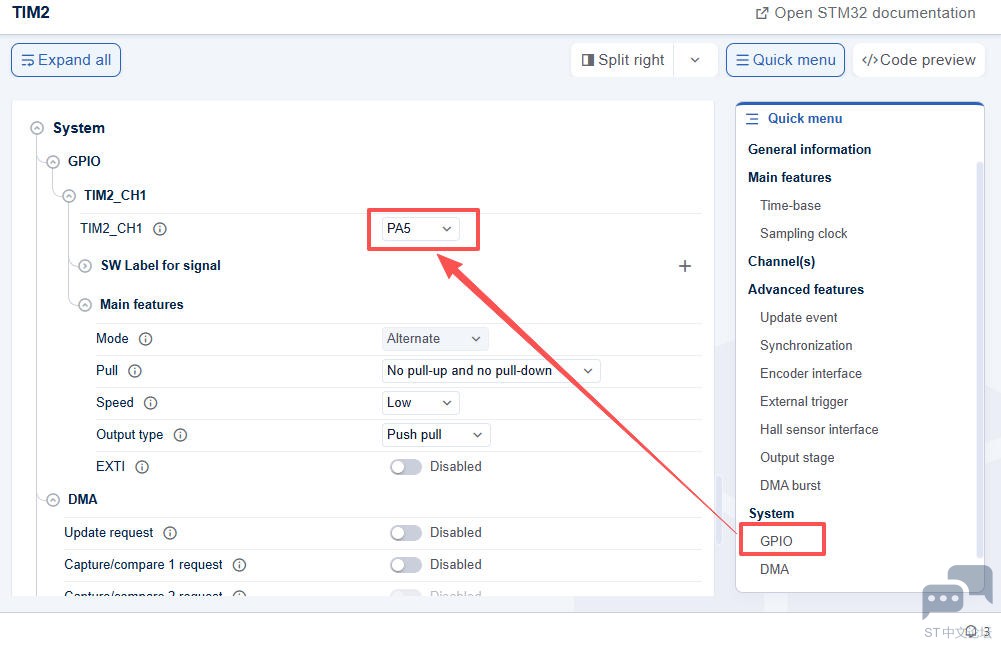Screen dimensions: 1001x648
Task: Show info for Update request
Action: 170,532
